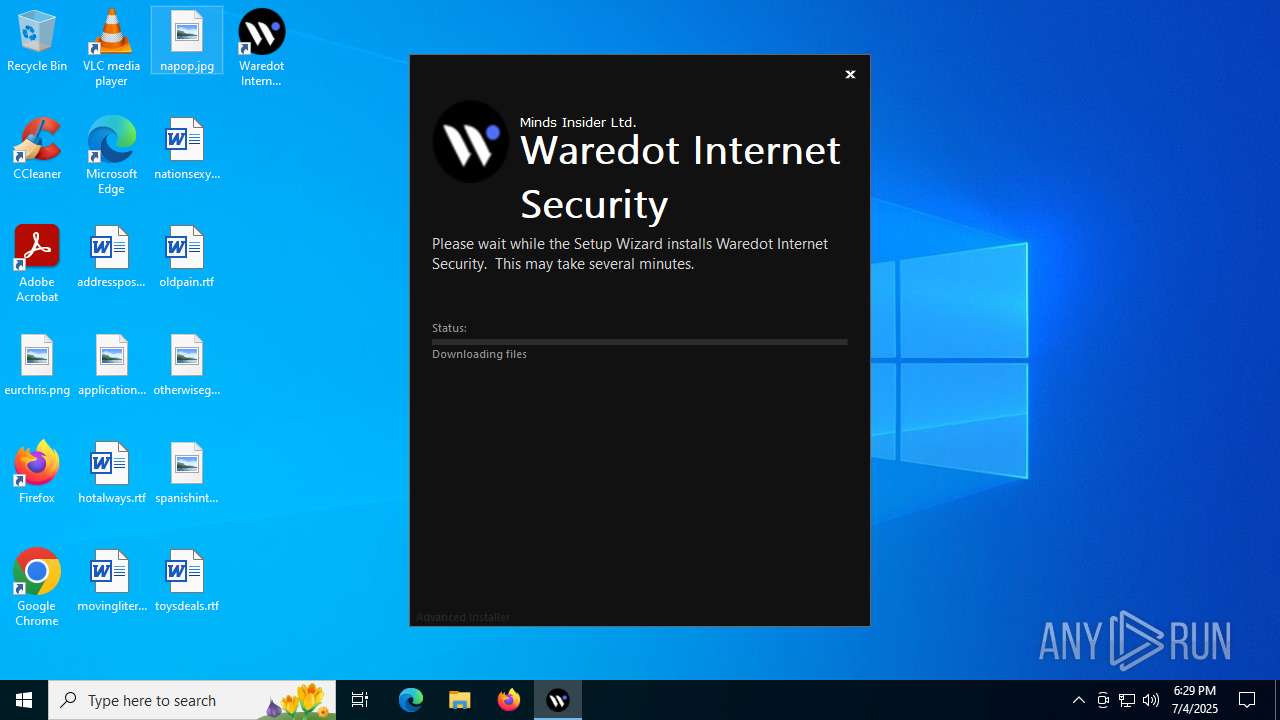
Task: Open the Windows Start menu
Action: click(x=24, y=700)
